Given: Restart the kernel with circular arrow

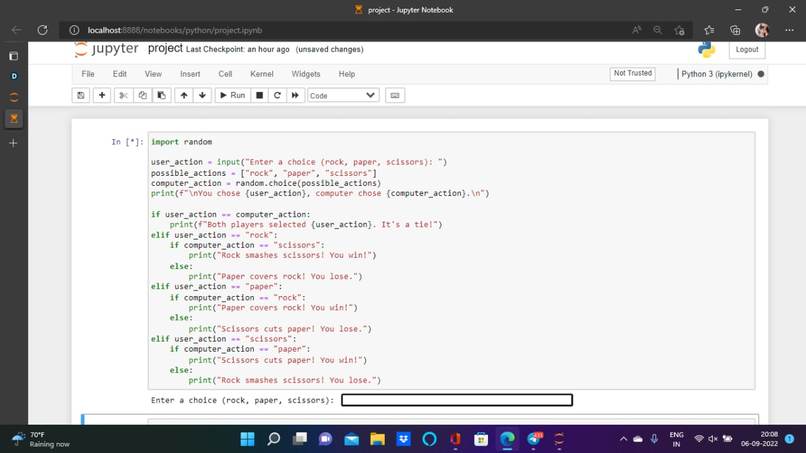Looking at the screenshot, I should tap(277, 95).
